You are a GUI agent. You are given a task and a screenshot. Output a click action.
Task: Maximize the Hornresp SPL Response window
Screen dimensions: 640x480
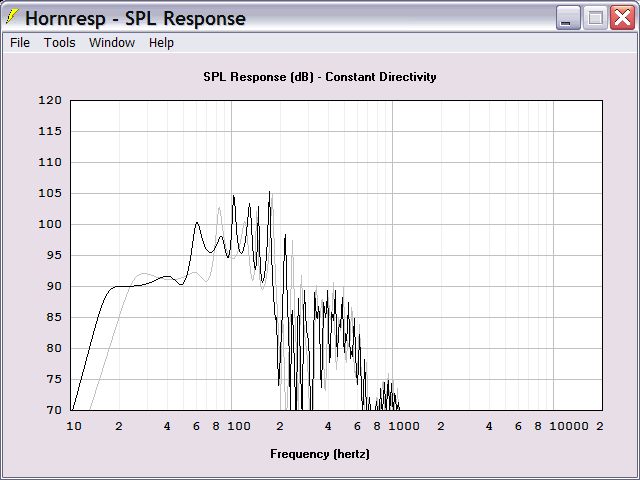pos(595,18)
